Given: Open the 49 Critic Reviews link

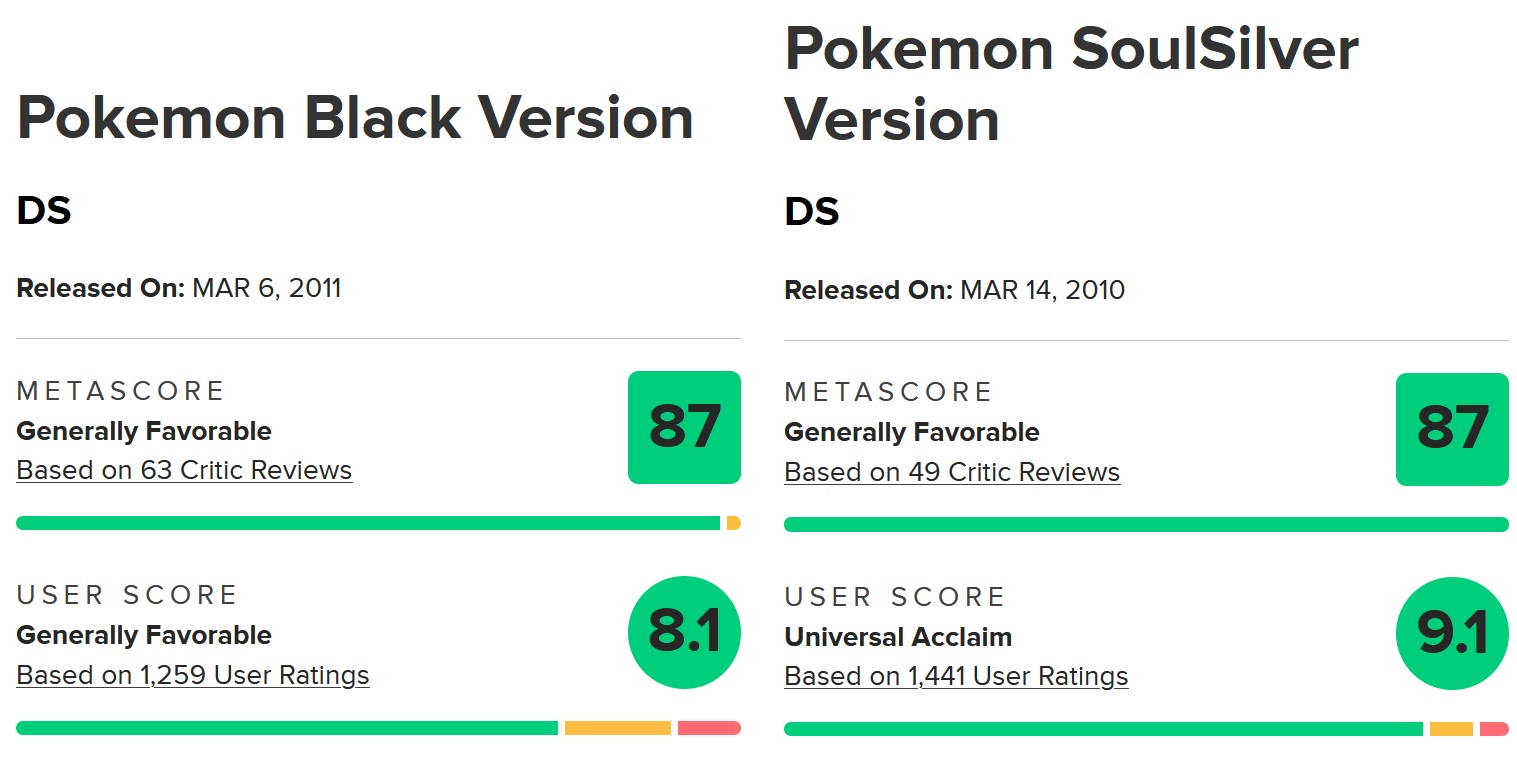Looking at the screenshot, I should 952,472.
